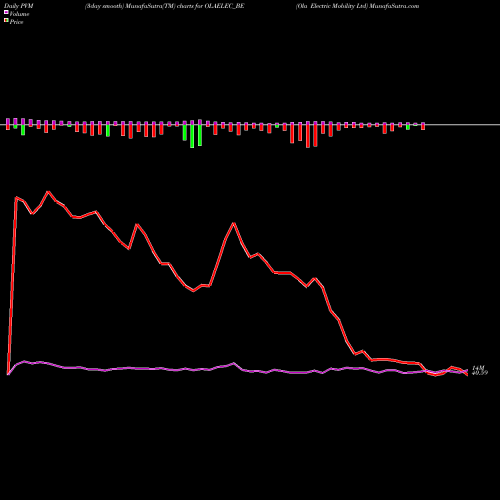Click the "(Ola Electric Mobility Ltd)" company name
Image resolution: width=500 pixels, height=500 pixels.
331,6
